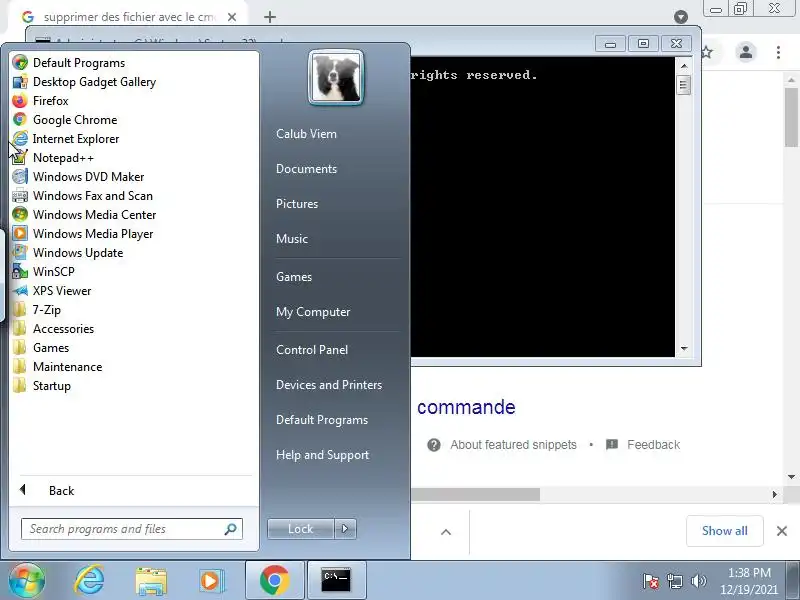
Task: Open Windows Explorer from taskbar
Action: [151, 581]
